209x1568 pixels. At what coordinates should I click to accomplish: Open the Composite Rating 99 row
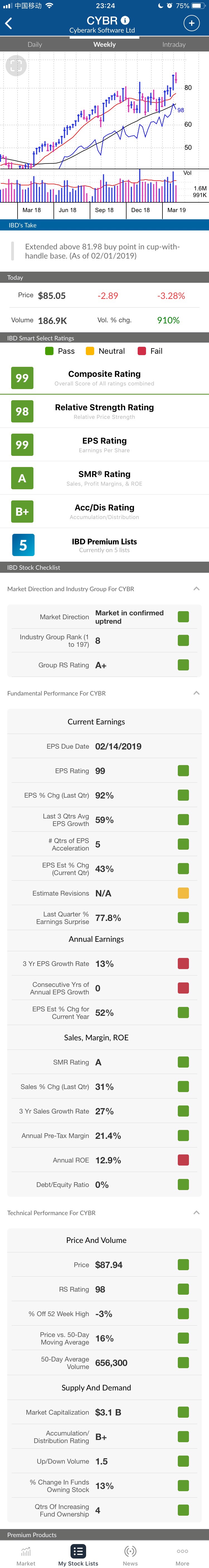pos(104,378)
